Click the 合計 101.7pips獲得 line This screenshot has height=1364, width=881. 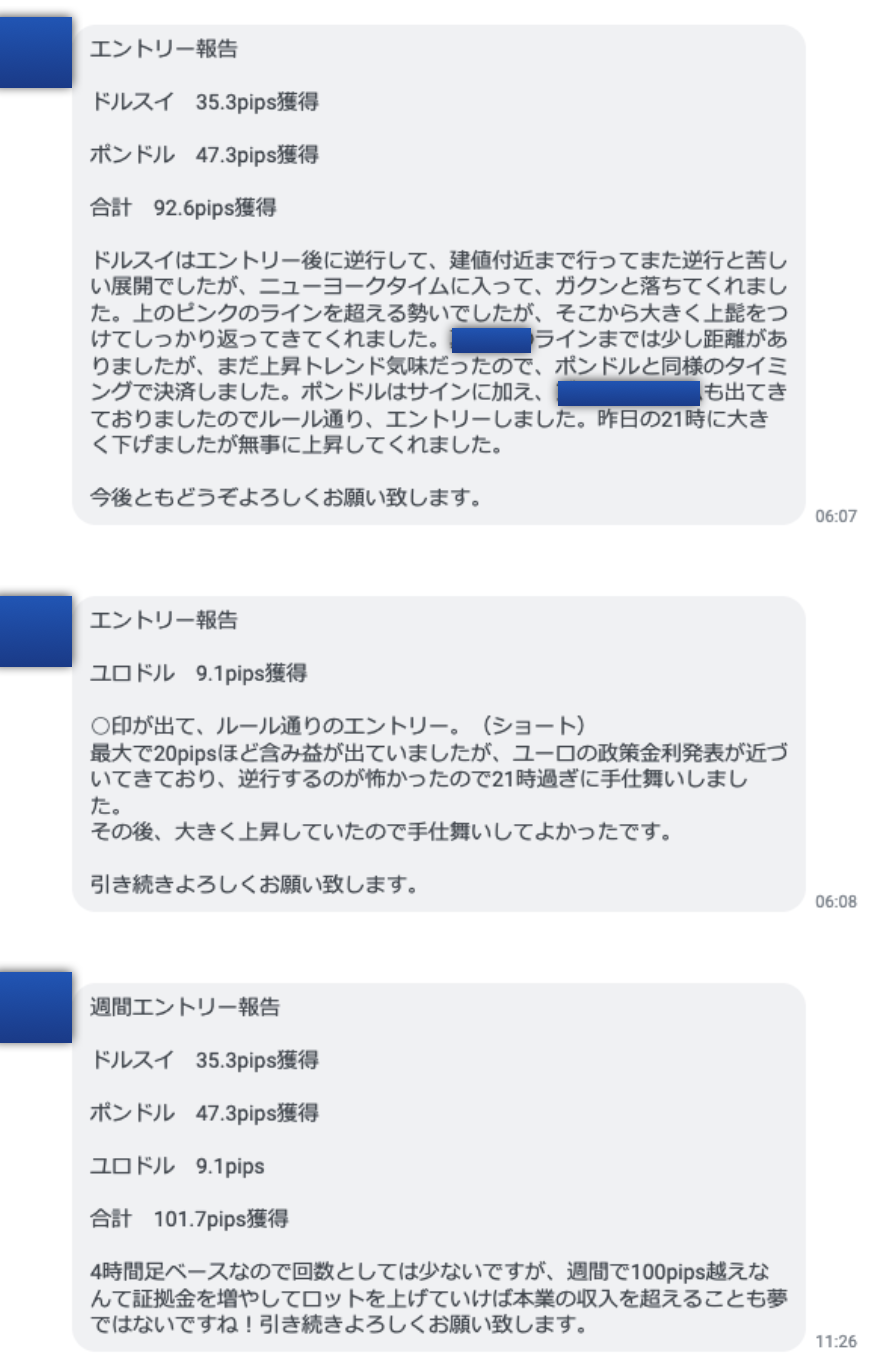tap(190, 1219)
